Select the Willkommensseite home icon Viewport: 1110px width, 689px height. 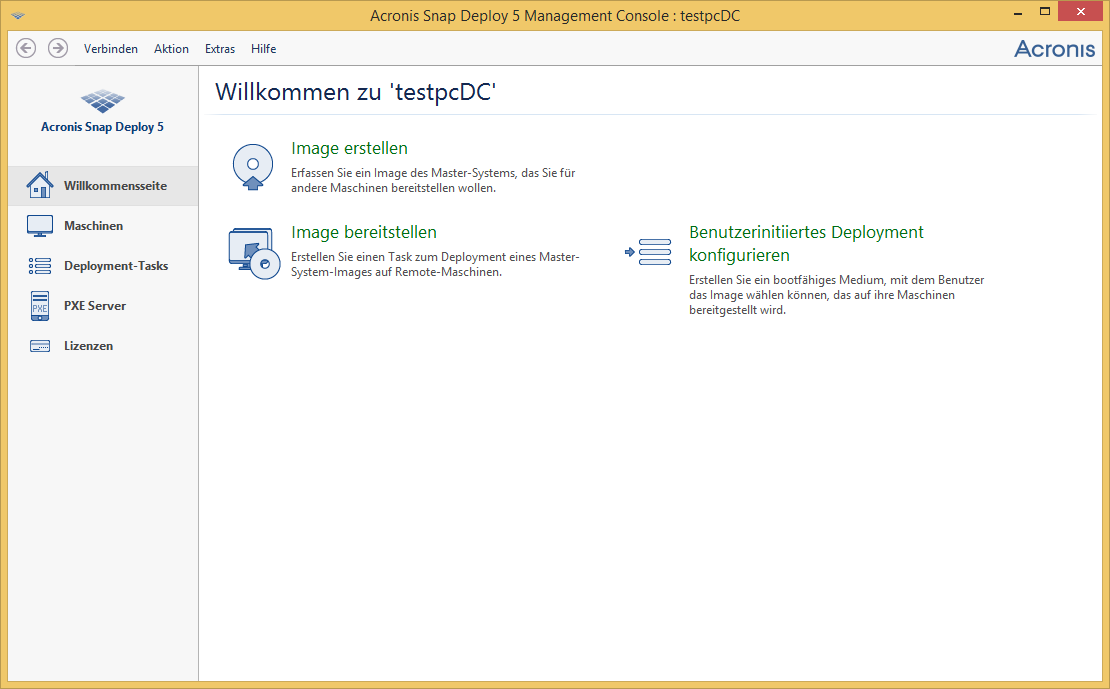(x=40, y=186)
